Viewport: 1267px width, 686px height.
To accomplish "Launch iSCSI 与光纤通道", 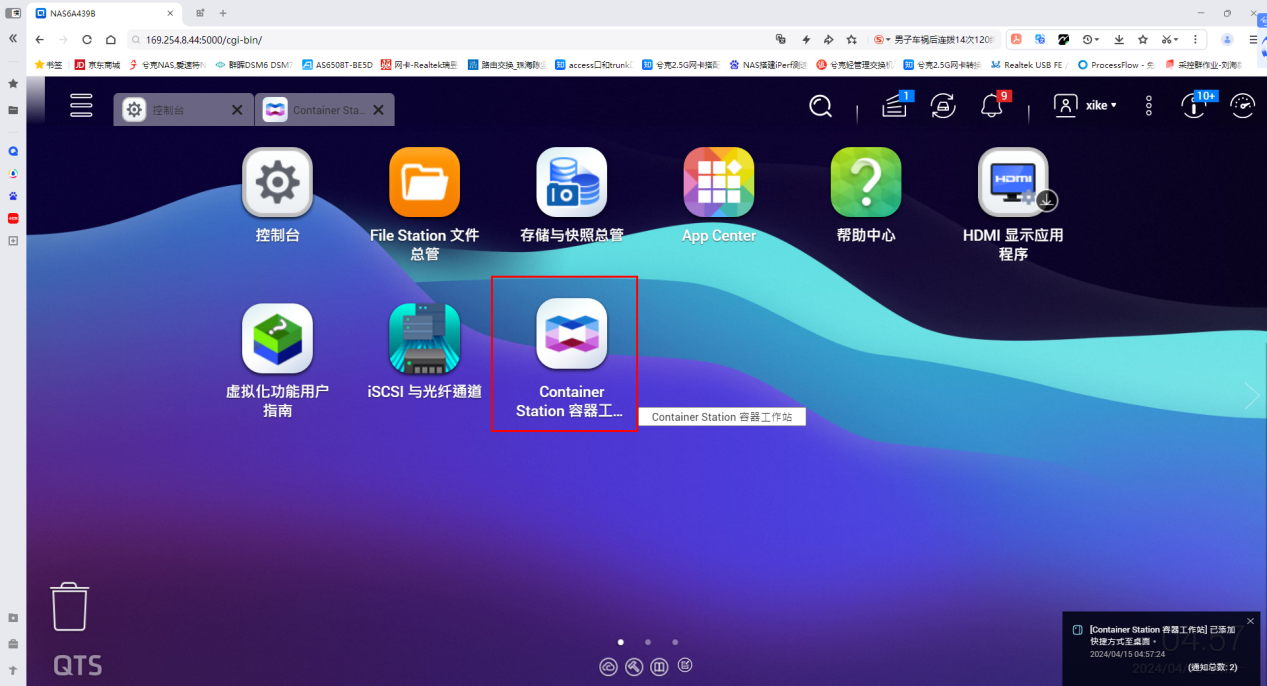I will pos(424,337).
